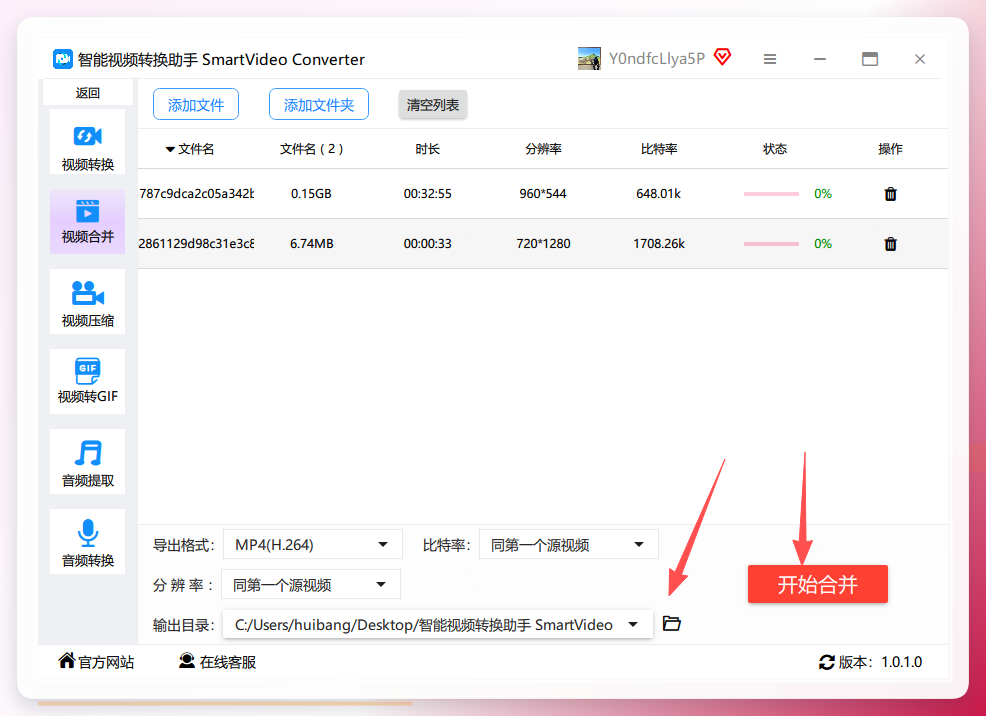This screenshot has height=716, width=986.
Task: Click the 返回 back tab
Action: click(87, 92)
